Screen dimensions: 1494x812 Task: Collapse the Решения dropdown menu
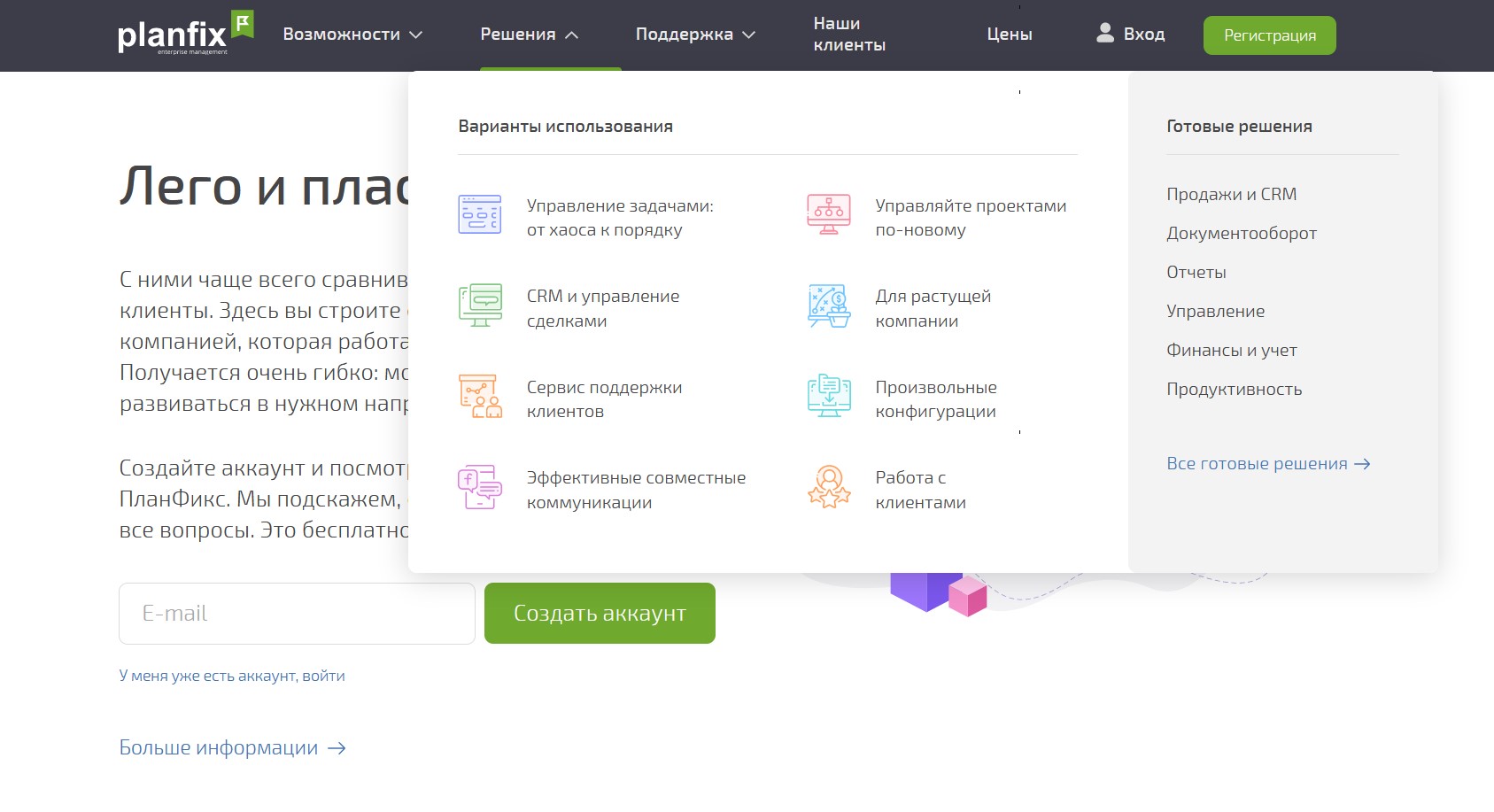point(529,35)
